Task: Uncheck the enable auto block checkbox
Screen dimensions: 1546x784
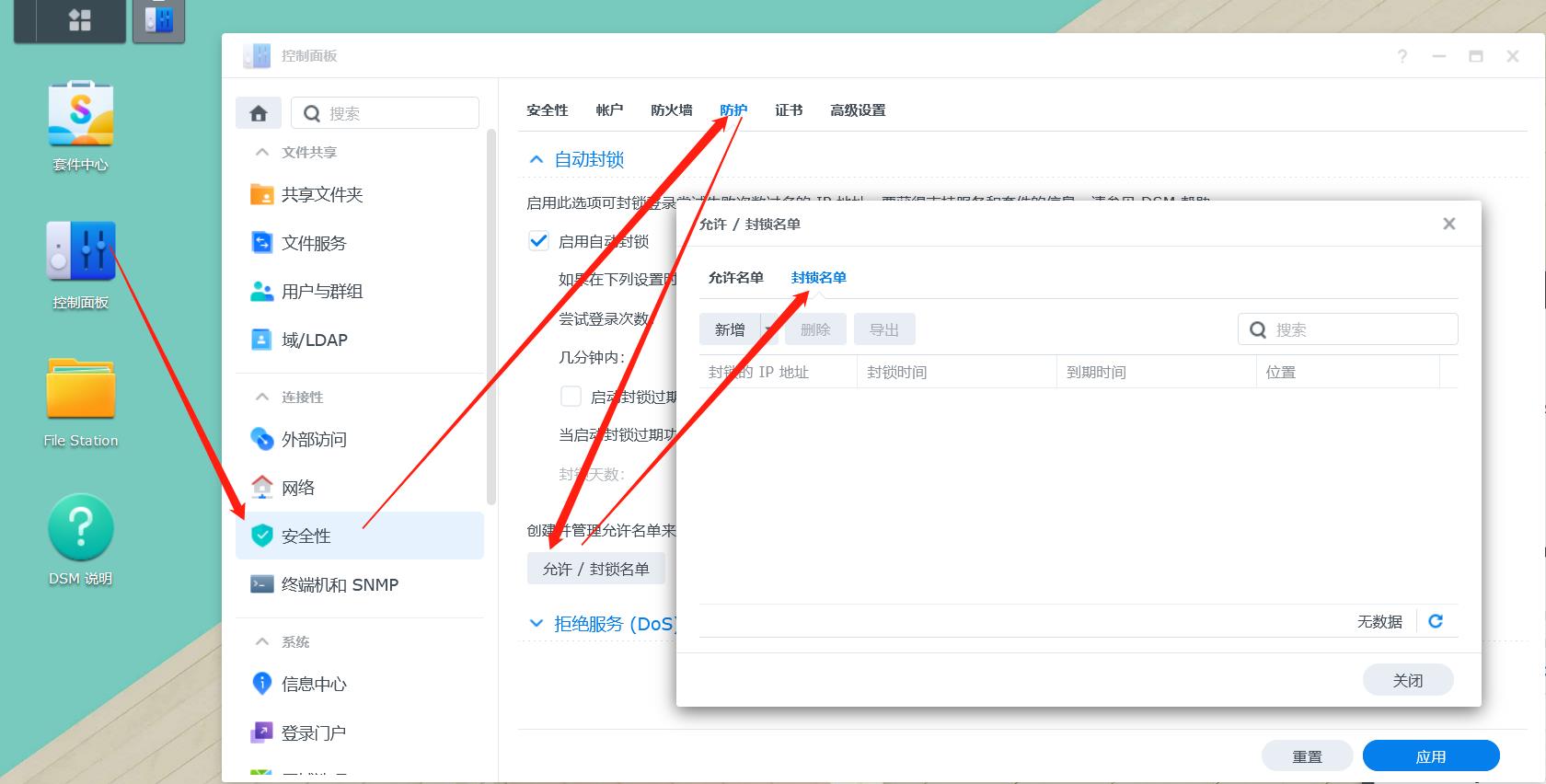Action: [538, 241]
